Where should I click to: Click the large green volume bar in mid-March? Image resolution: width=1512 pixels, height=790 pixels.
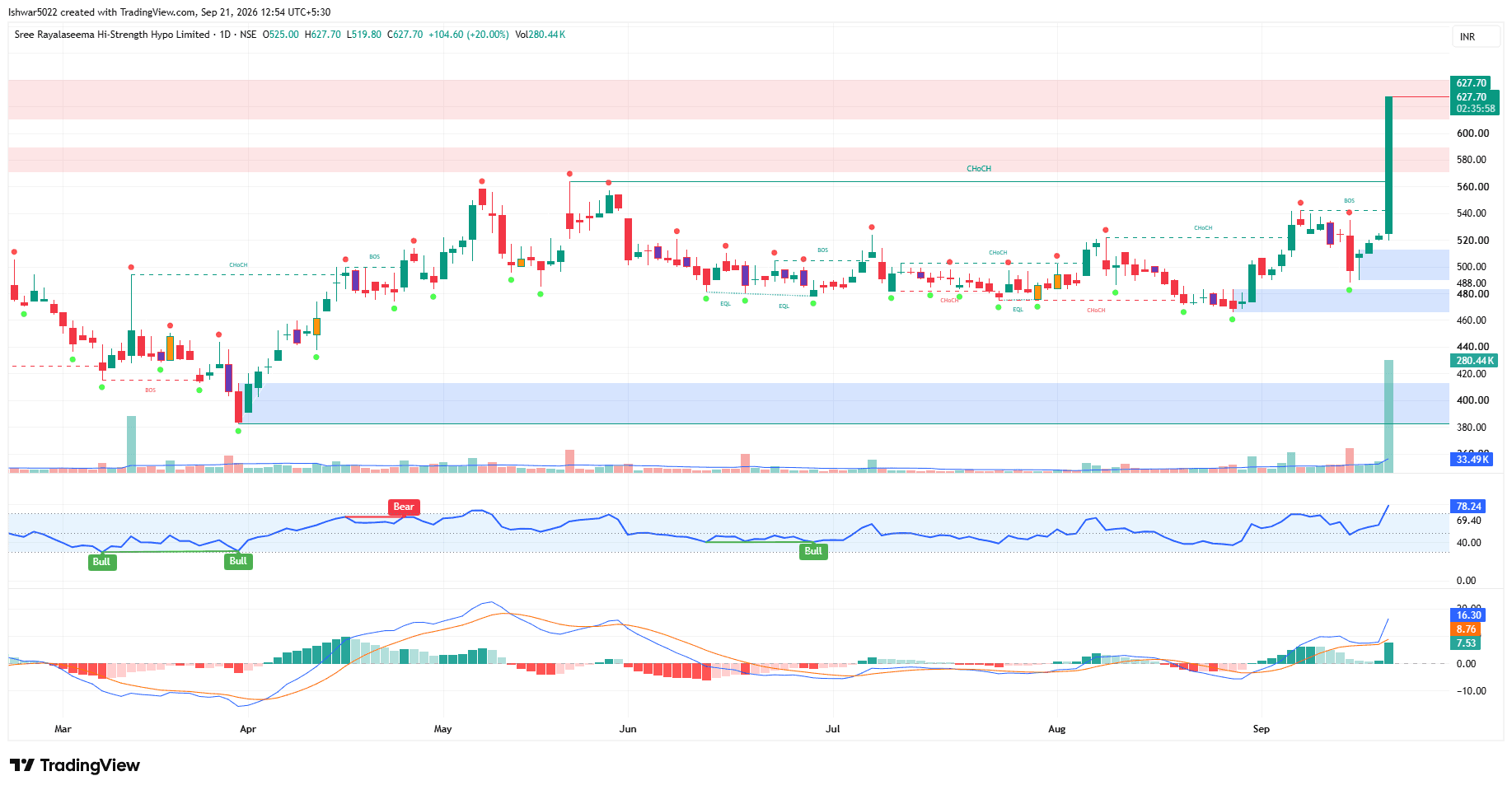pyautogui.click(x=131, y=444)
